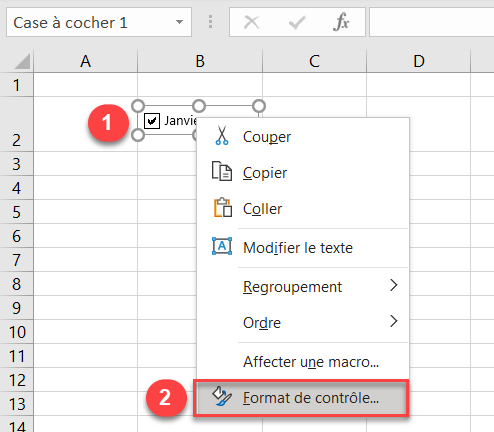Click the confirm checkmark in formula bar

point(297,23)
